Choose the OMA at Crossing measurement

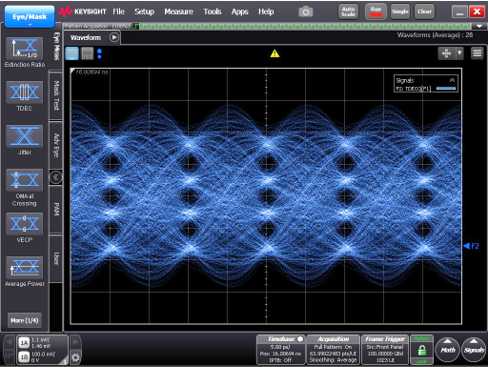pos(24,180)
